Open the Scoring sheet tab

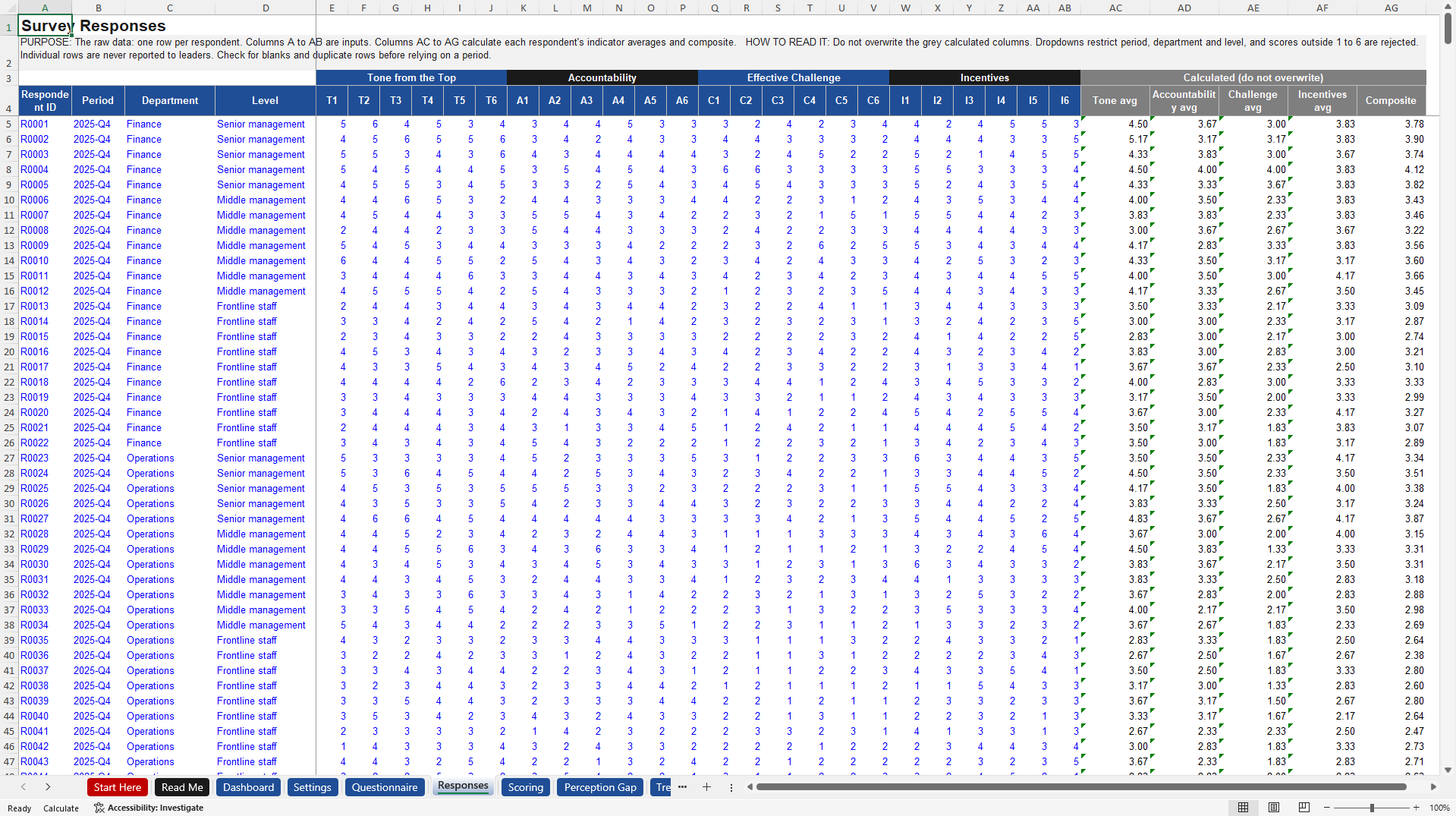(526, 787)
